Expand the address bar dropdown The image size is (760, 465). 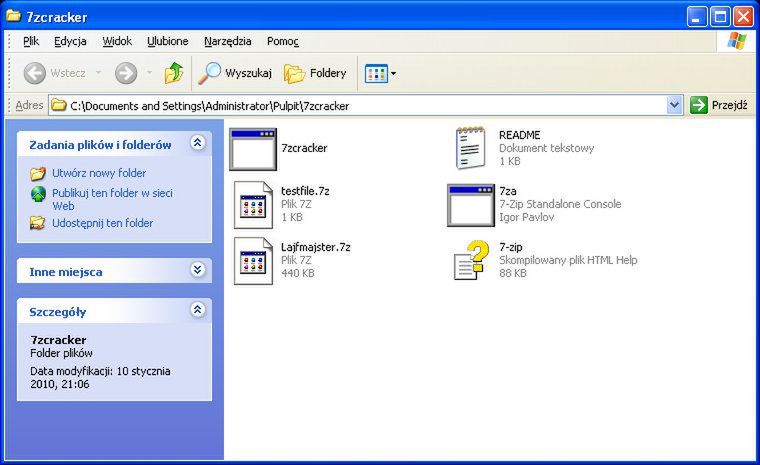[674, 105]
